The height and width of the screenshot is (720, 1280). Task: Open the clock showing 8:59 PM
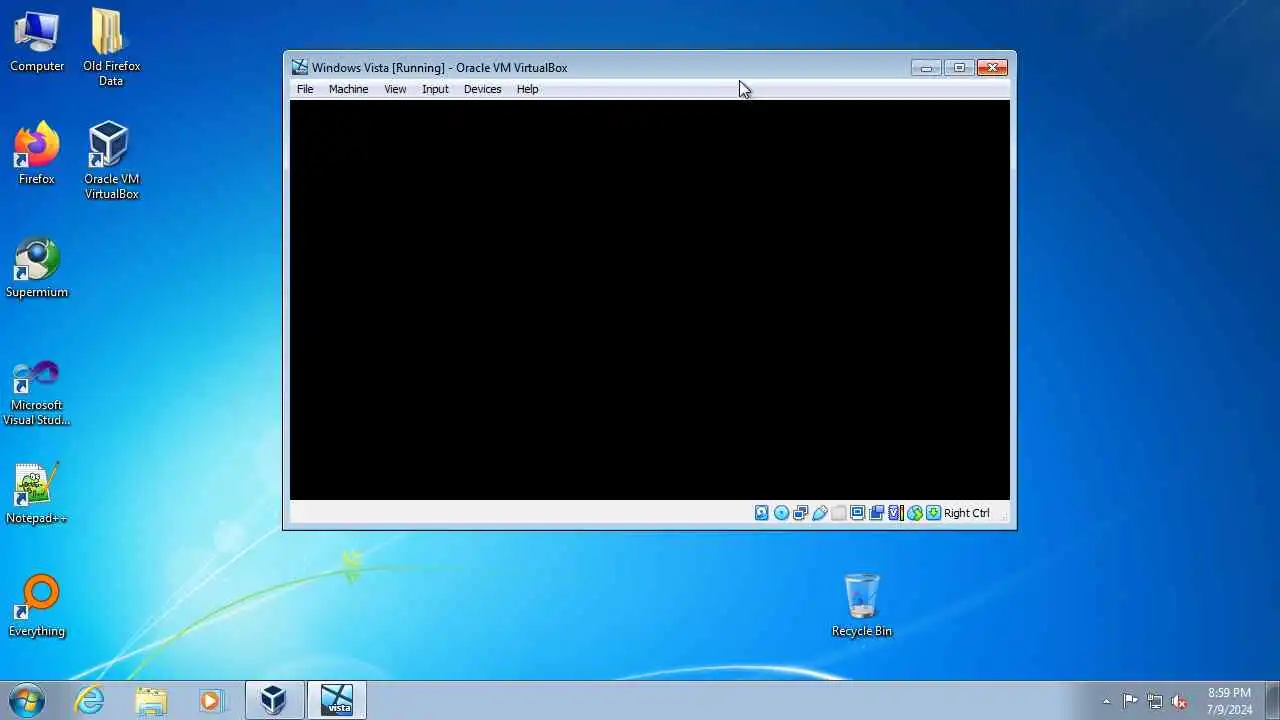1229,701
